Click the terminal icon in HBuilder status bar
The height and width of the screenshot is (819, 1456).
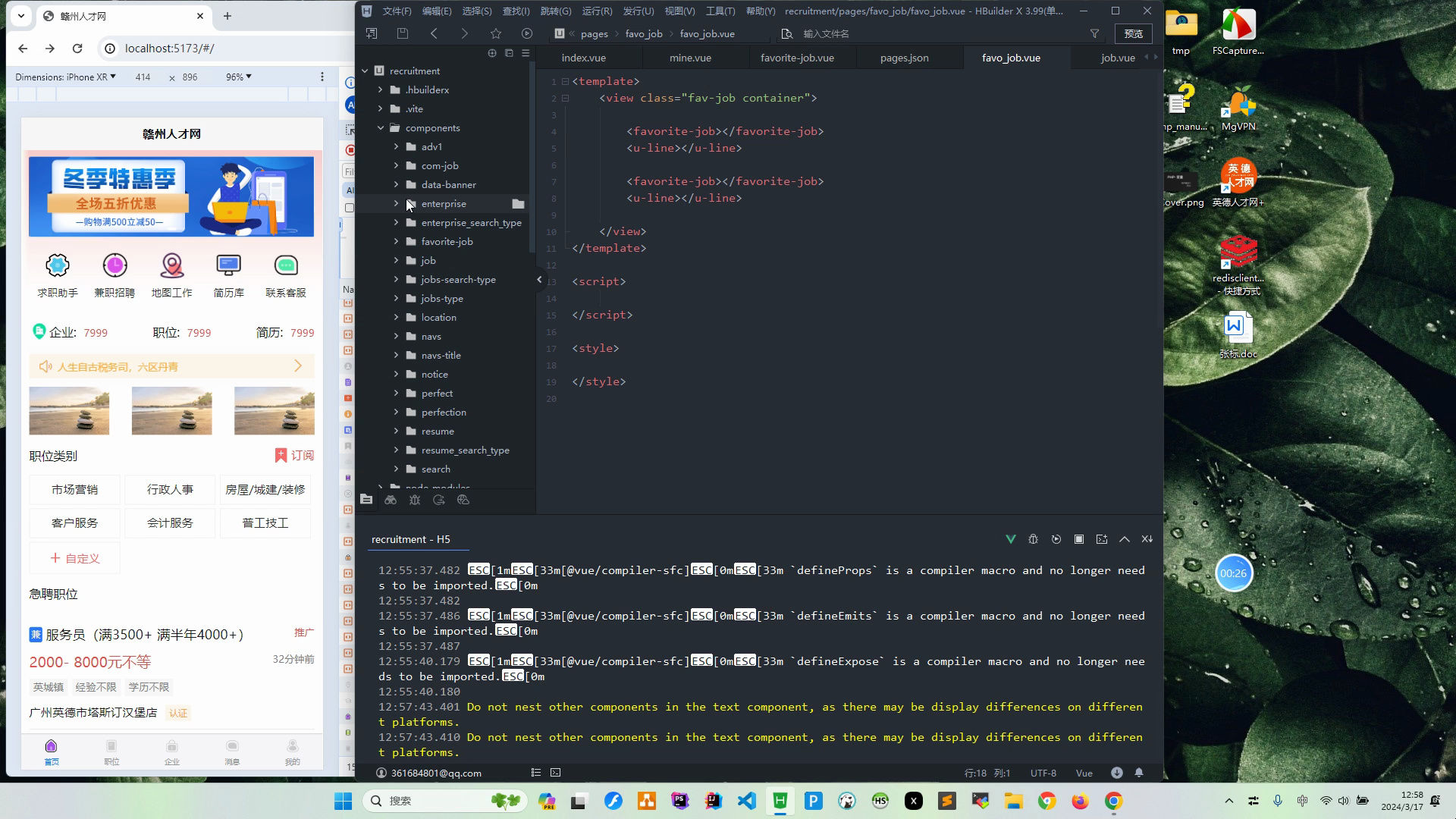coord(556,773)
